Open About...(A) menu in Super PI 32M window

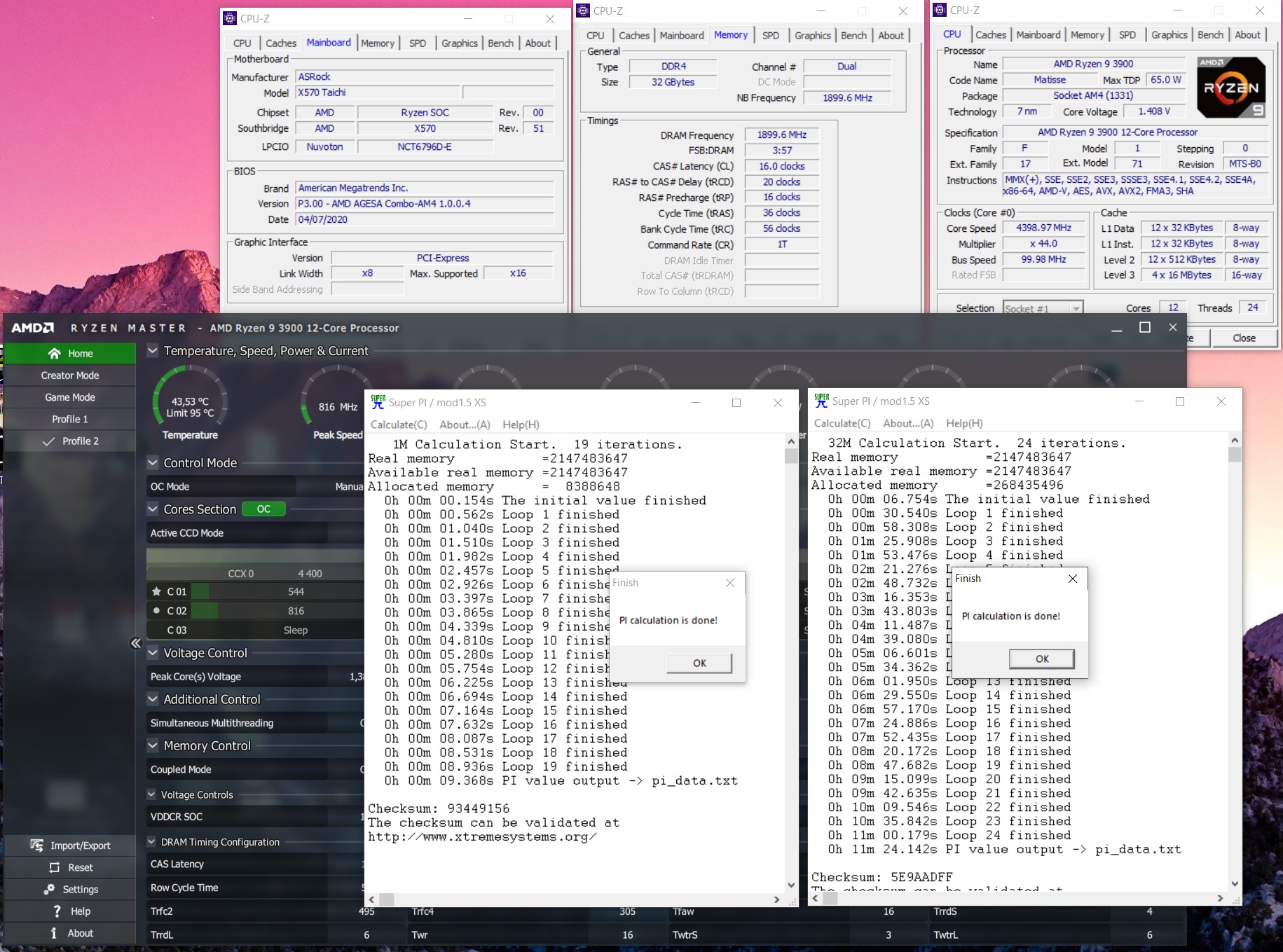[908, 423]
